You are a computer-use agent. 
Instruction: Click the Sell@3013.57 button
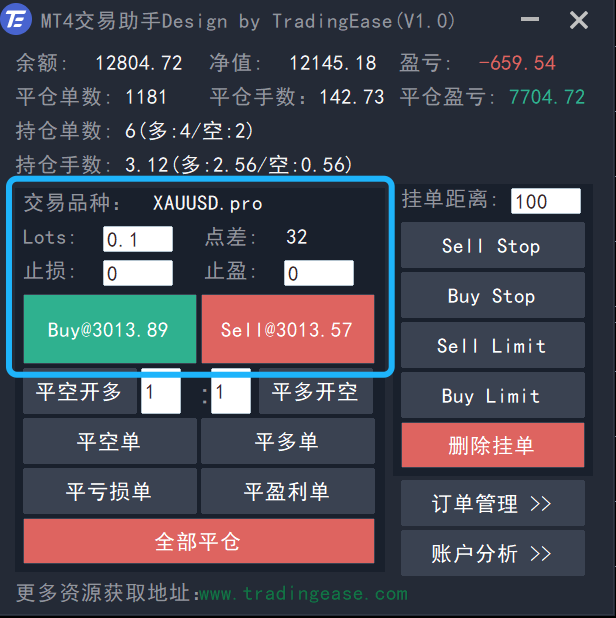coord(288,329)
